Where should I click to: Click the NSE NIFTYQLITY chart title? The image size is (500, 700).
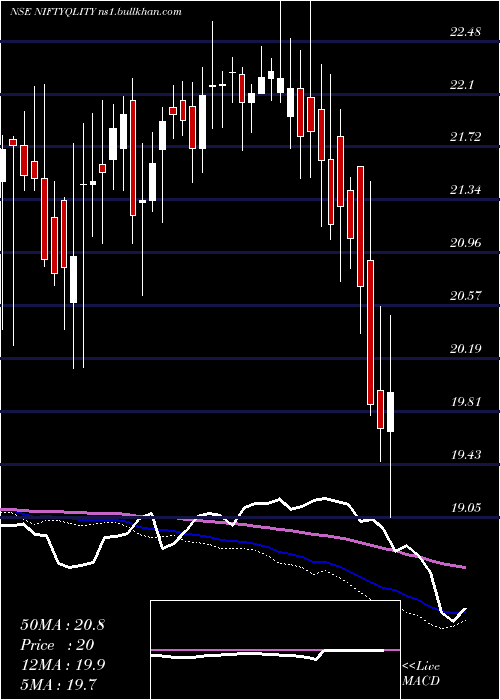coord(96,12)
